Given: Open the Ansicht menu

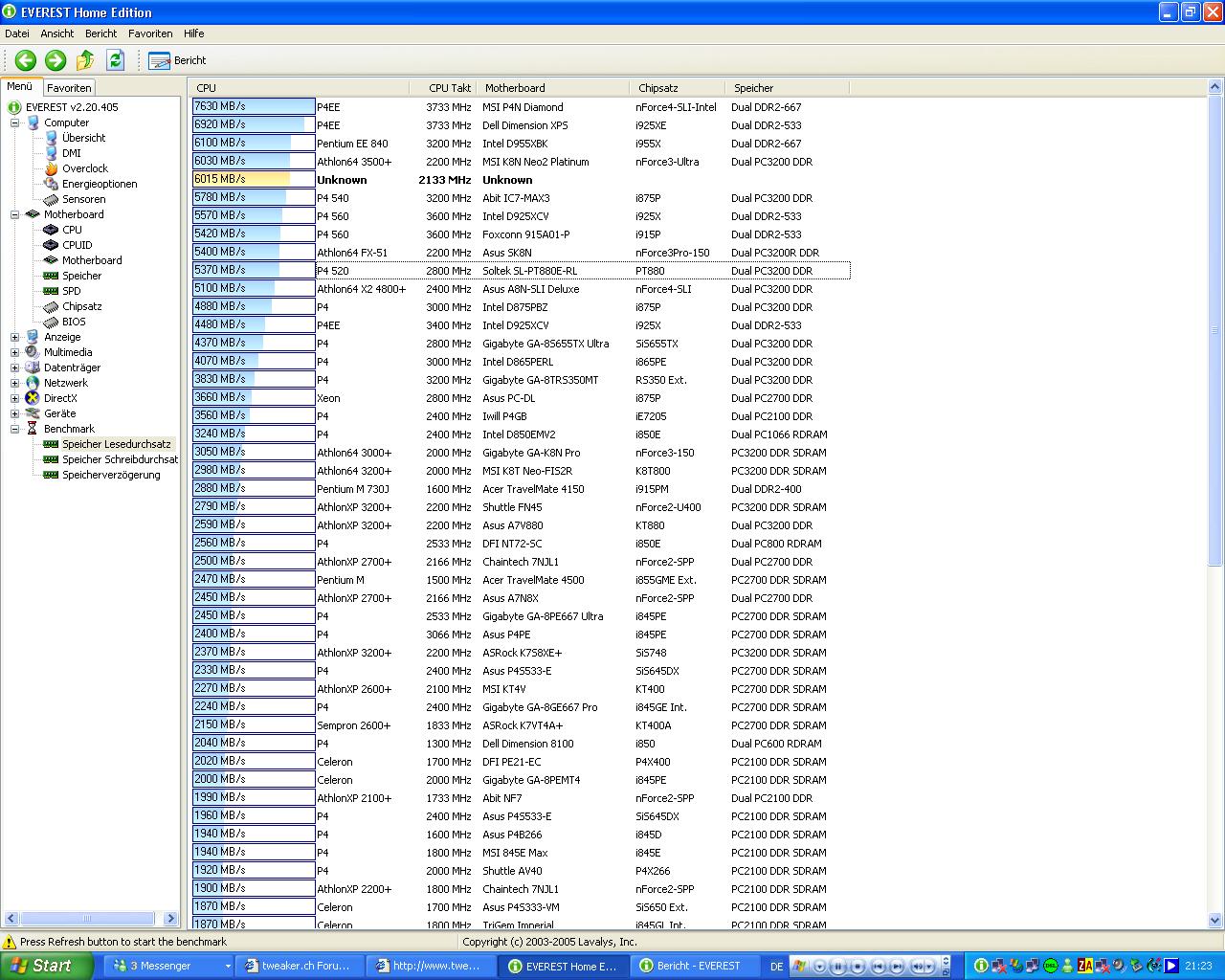Looking at the screenshot, I should [57, 33].
